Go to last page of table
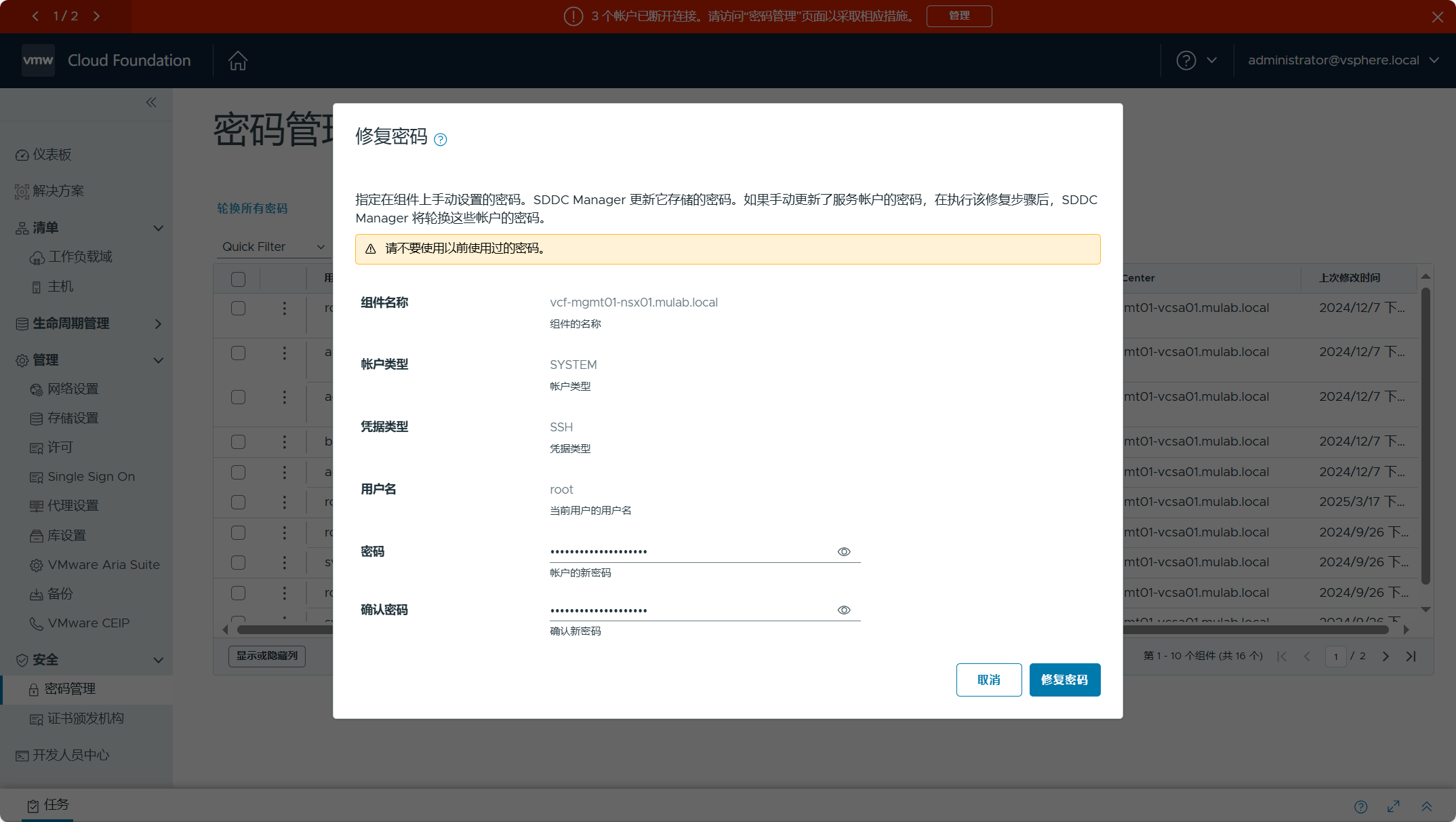The height and width of the screenshot is (822, 1456). [x=1411, y=656]
